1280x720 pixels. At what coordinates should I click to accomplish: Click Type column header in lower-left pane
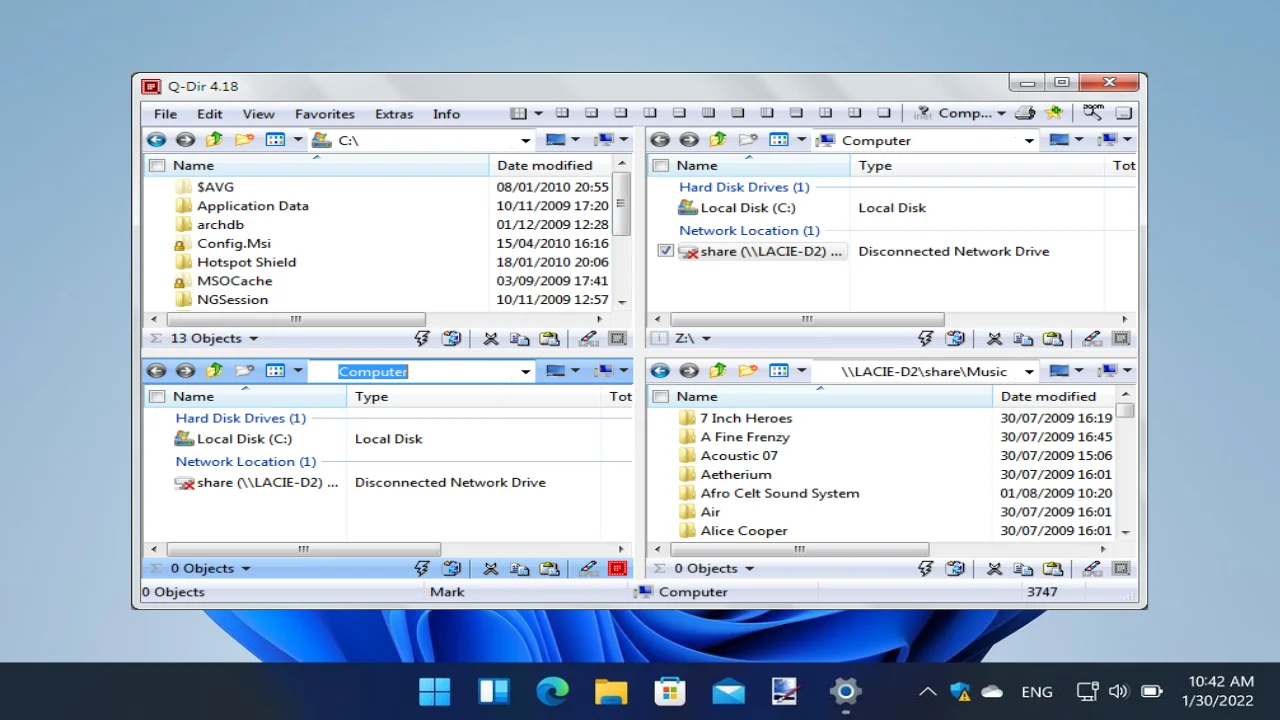coord(474,396)
